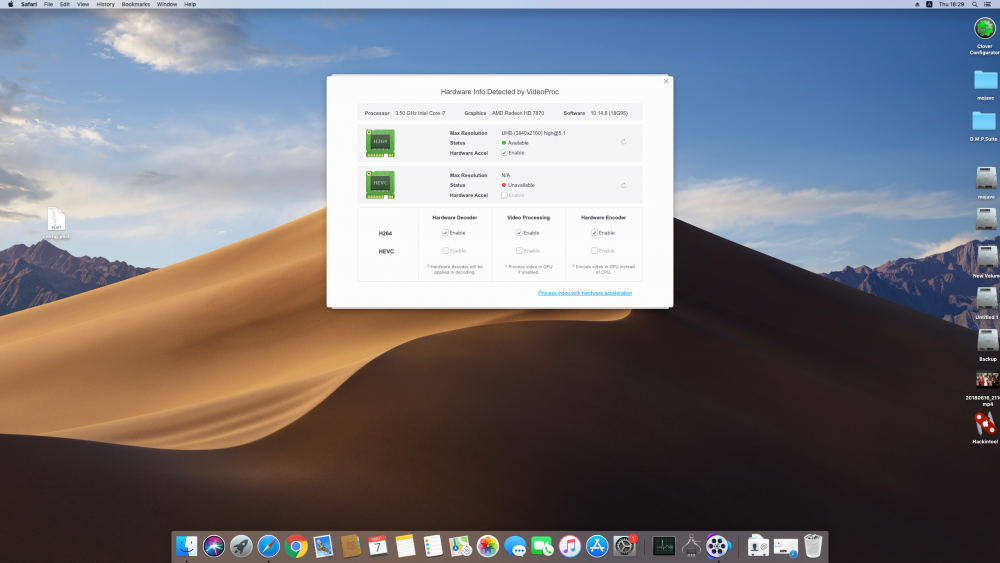Select the Backup drive on desktop
The width and height of the screenshot is (1000, 563).
coord(987,341)
